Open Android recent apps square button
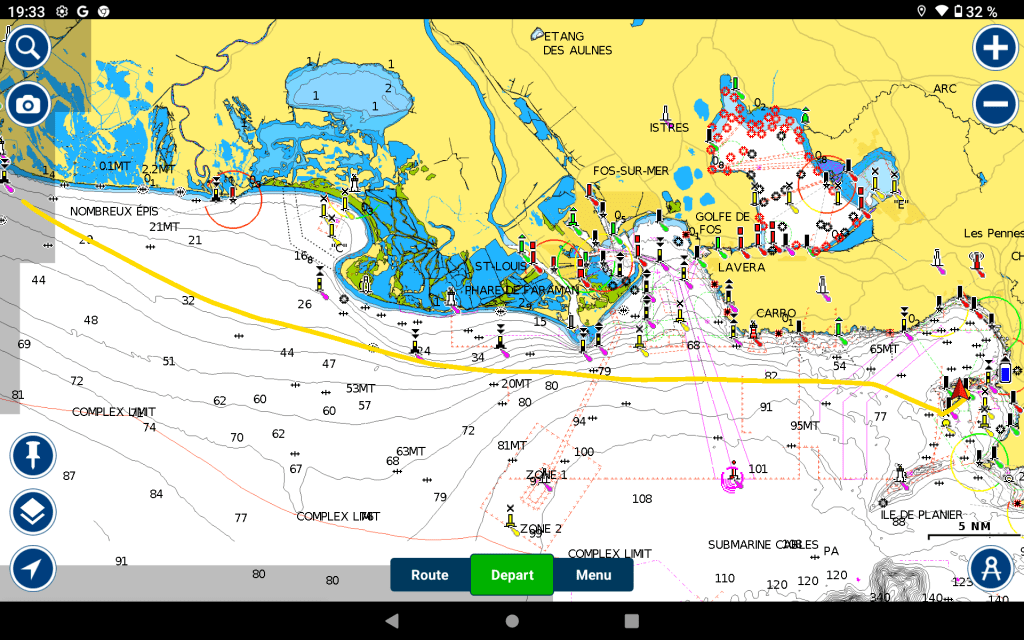The image size is (1024, 640). coord(631,621)
